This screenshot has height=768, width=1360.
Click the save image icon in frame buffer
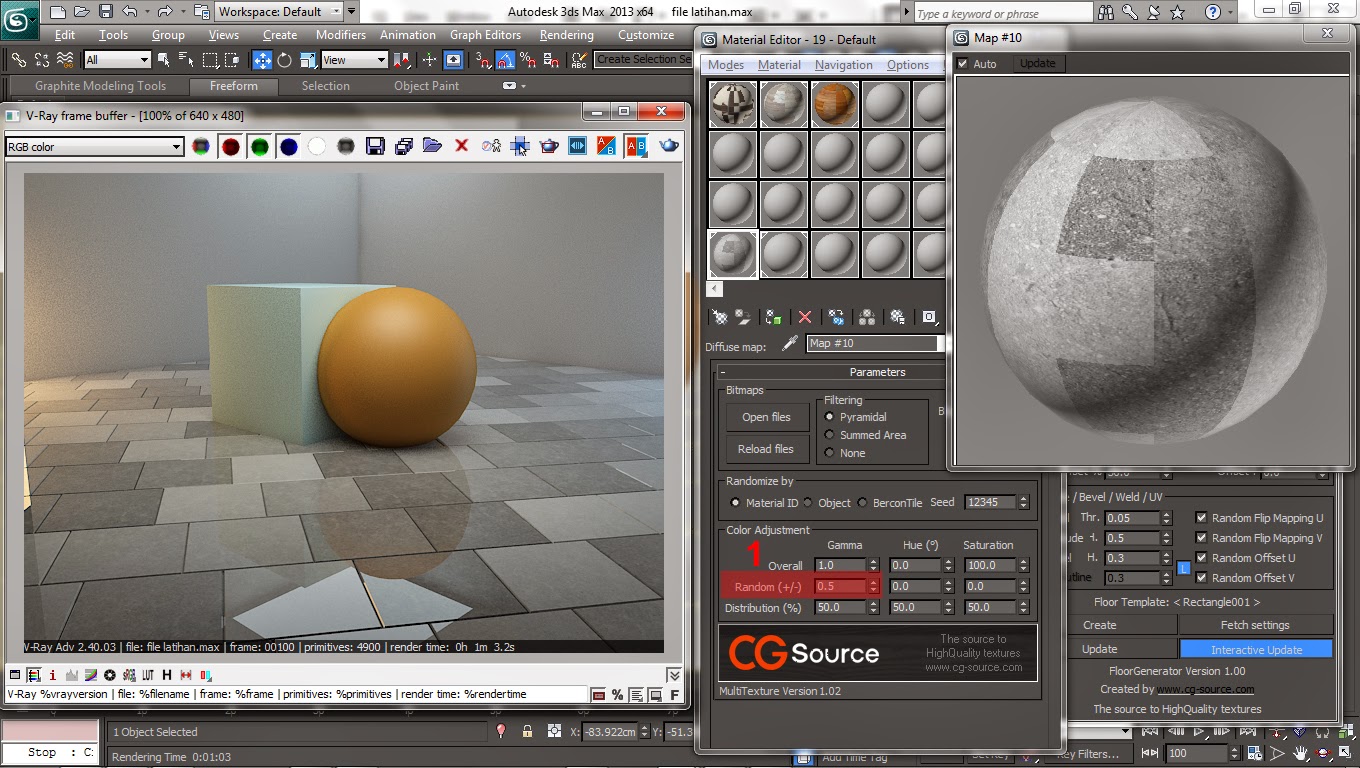375,147
